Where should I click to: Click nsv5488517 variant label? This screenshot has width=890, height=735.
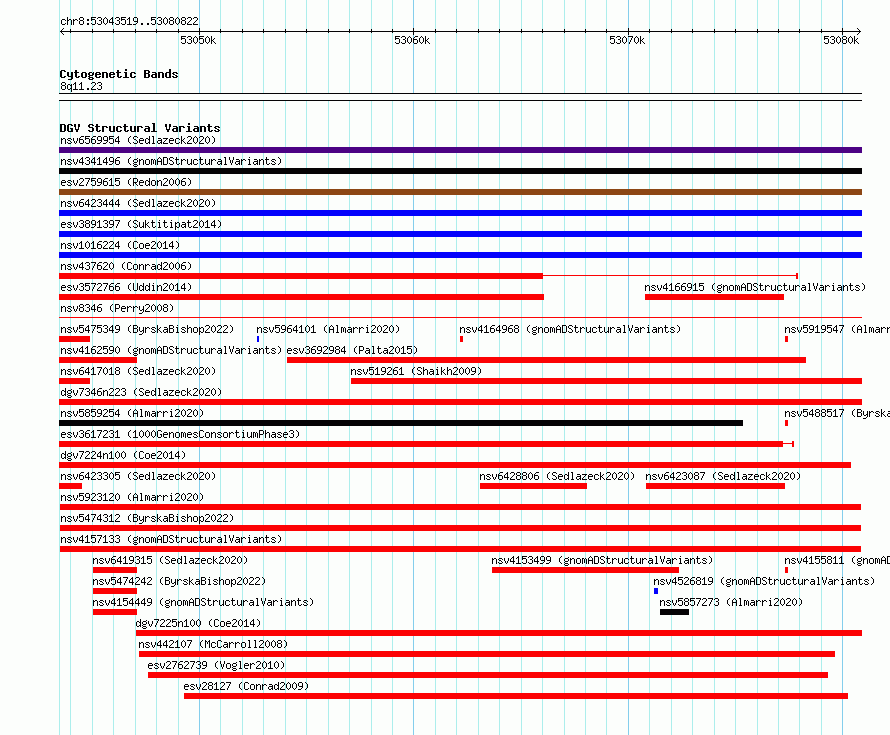point(837,413)
